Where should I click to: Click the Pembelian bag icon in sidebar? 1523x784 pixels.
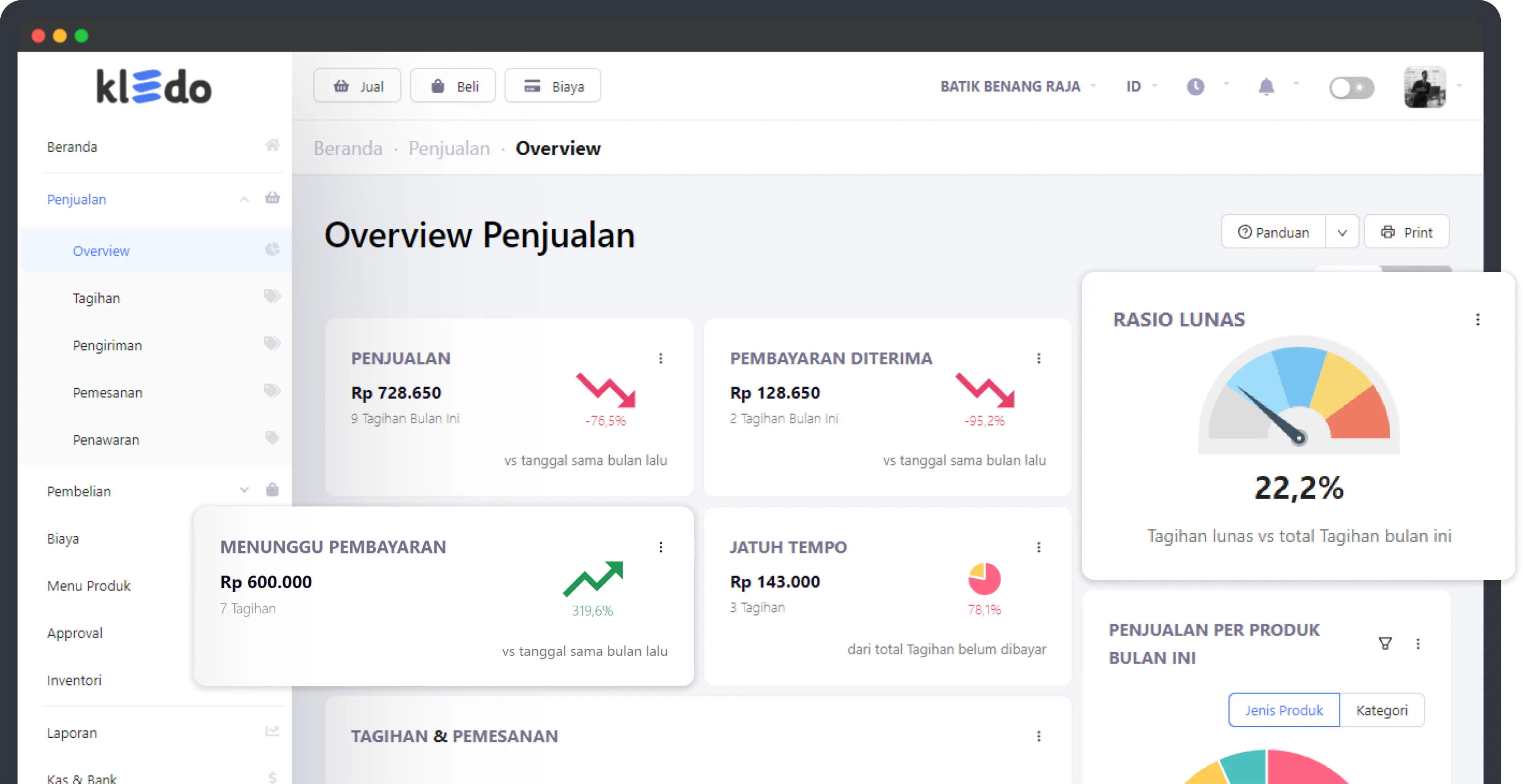click(272, 490)
